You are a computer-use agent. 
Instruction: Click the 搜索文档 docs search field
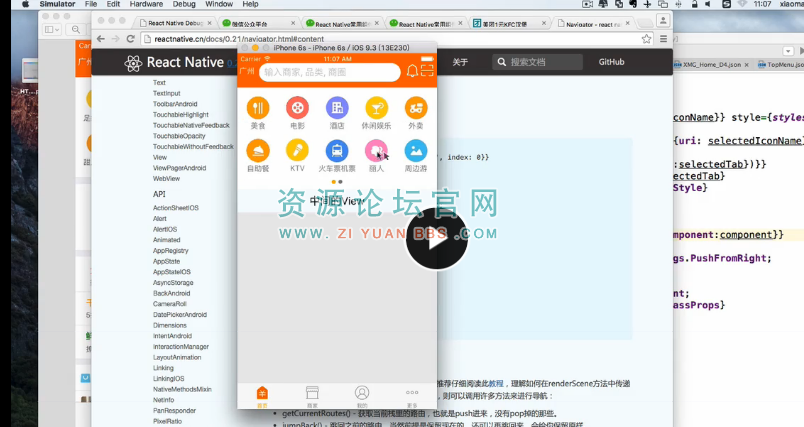coord(537,62)
